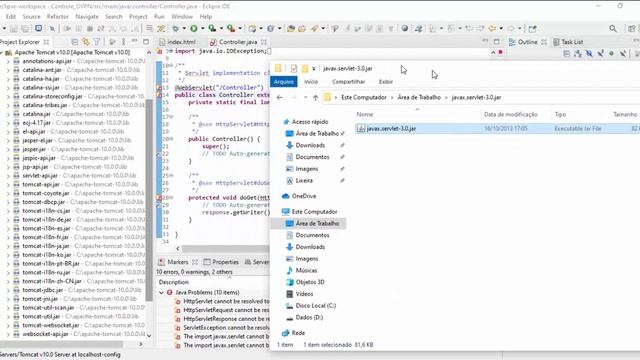Open the Window menu
Viewport: 640px width, 360px height.
182,17
